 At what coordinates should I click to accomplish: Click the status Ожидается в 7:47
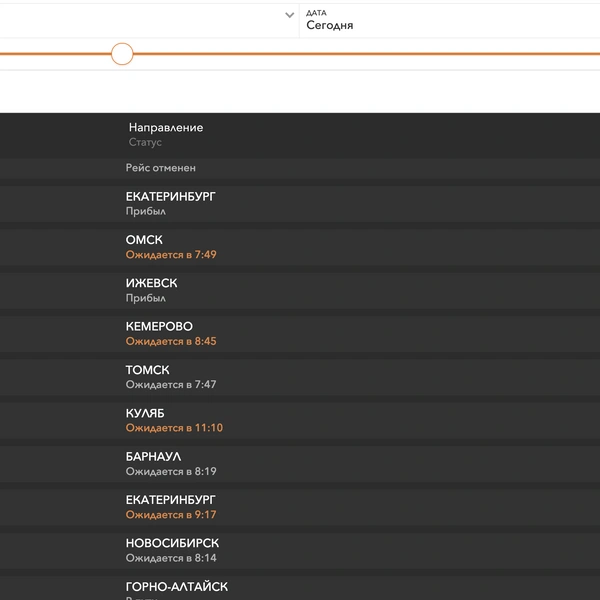[171, 385]
